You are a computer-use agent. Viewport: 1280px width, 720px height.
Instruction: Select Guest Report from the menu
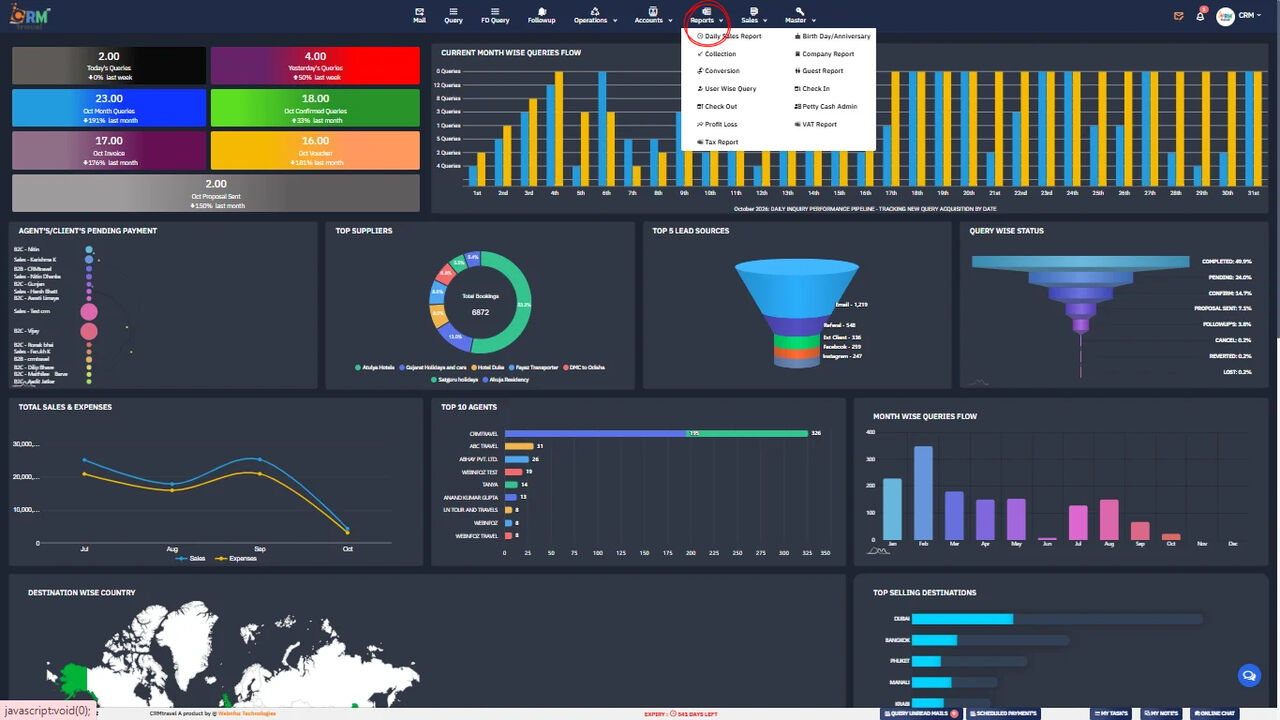819,71
